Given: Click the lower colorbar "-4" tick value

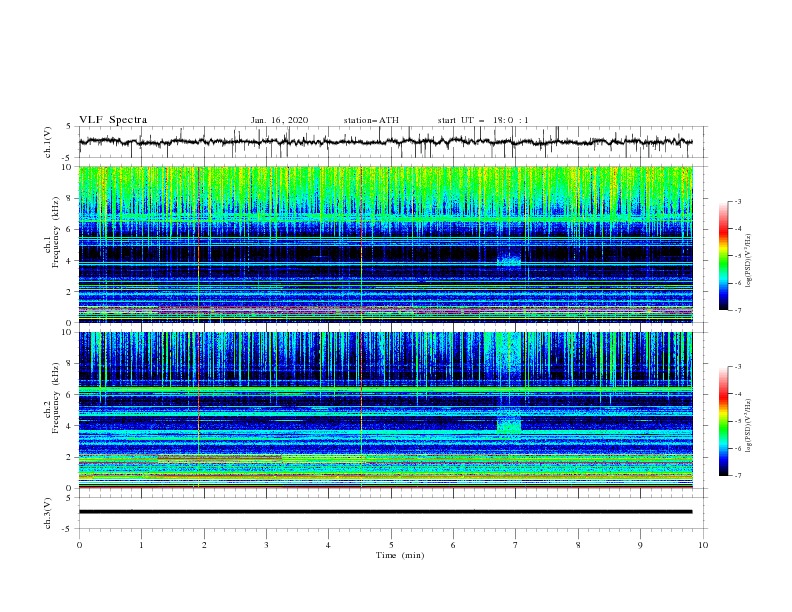Looking at the screenshot, I should pyautogui.click(x=737, y=394).
